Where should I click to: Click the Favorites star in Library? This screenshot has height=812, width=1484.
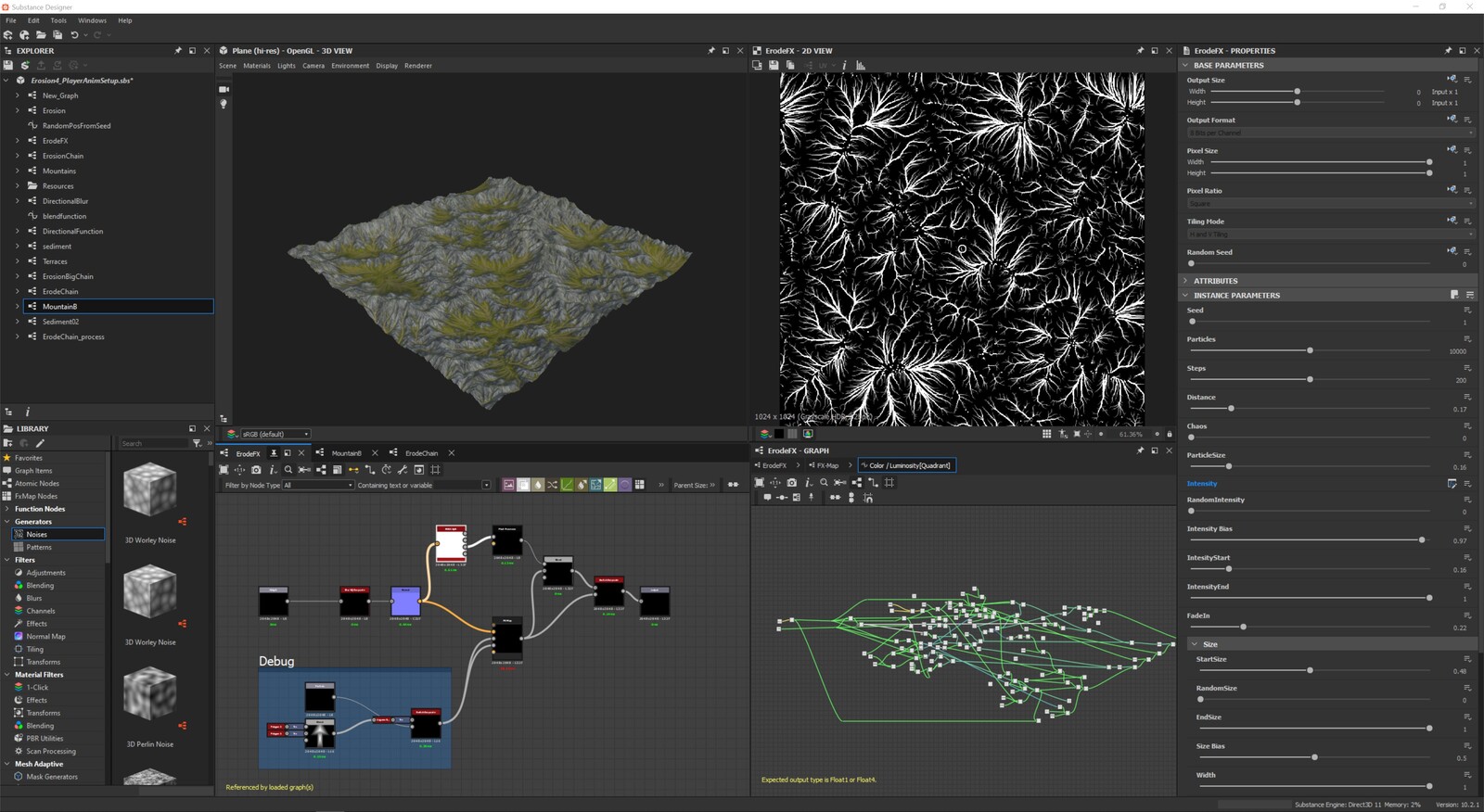click(x=7, y=458)
